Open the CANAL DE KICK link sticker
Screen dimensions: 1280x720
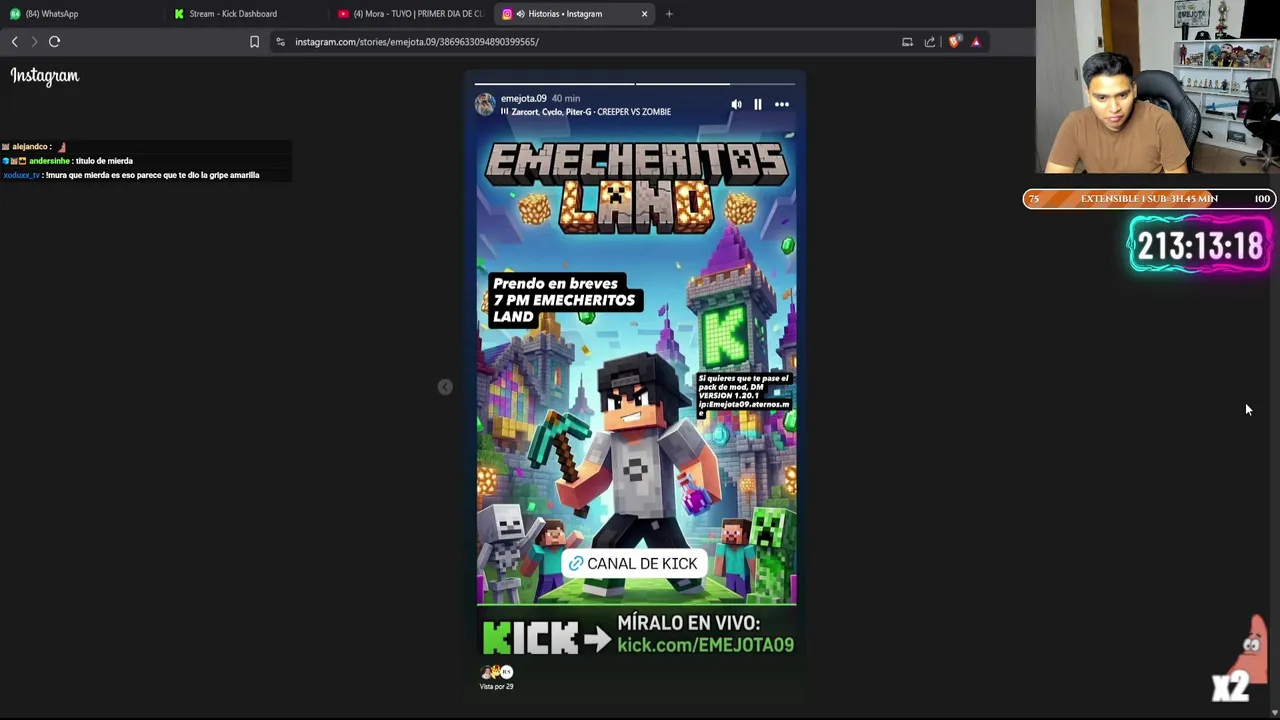point(632,564)
